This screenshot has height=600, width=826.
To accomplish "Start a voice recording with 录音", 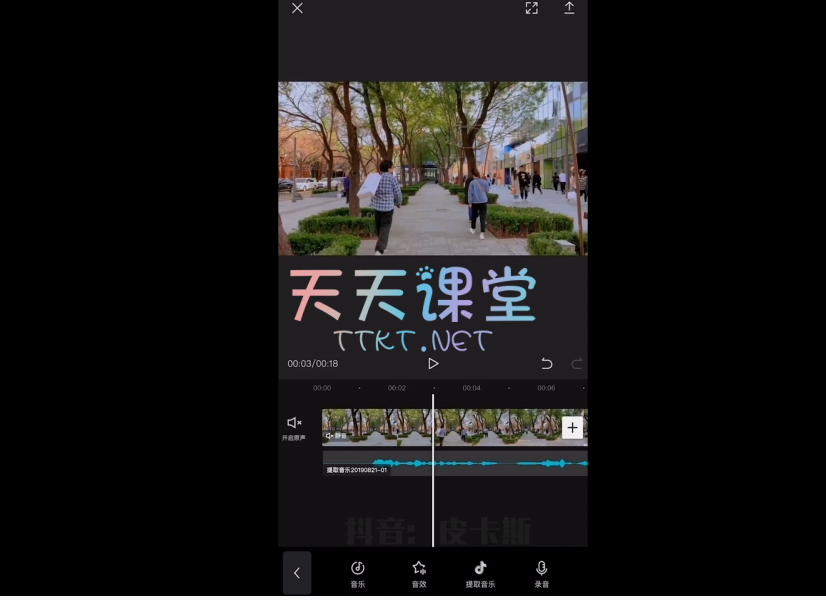I will pyautogui.click(x=541, y=573).
